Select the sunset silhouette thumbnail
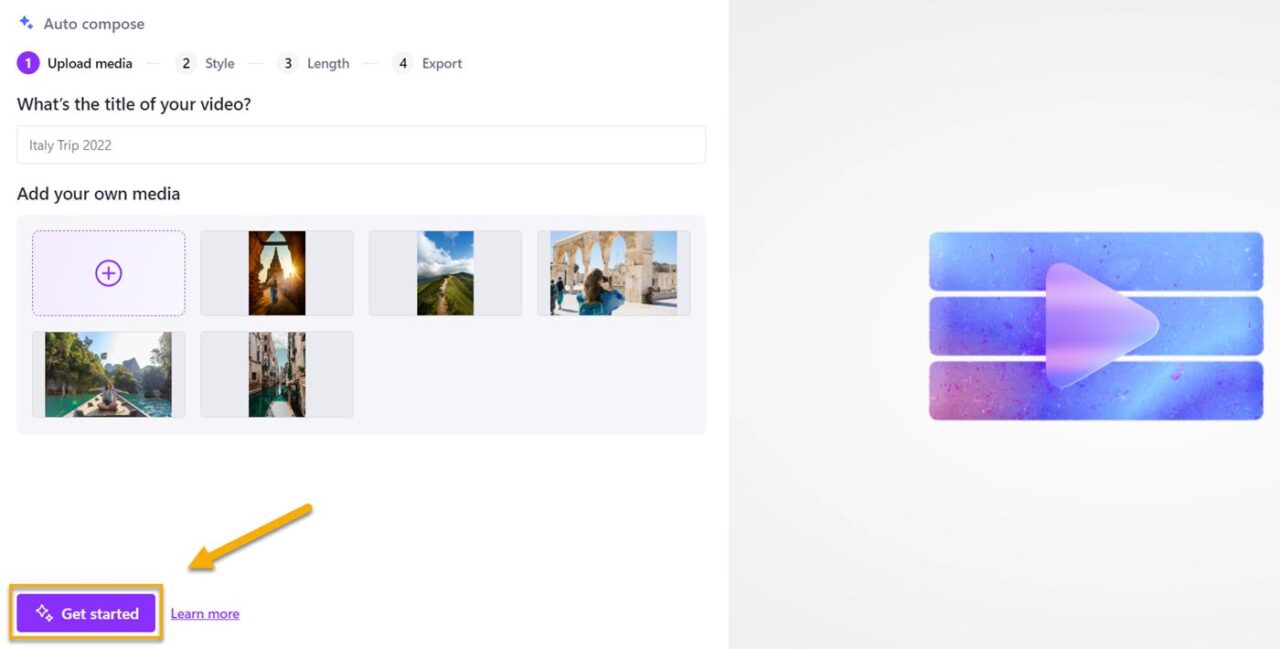Viewport: 1280px width, 649px height. pos(276,272)
